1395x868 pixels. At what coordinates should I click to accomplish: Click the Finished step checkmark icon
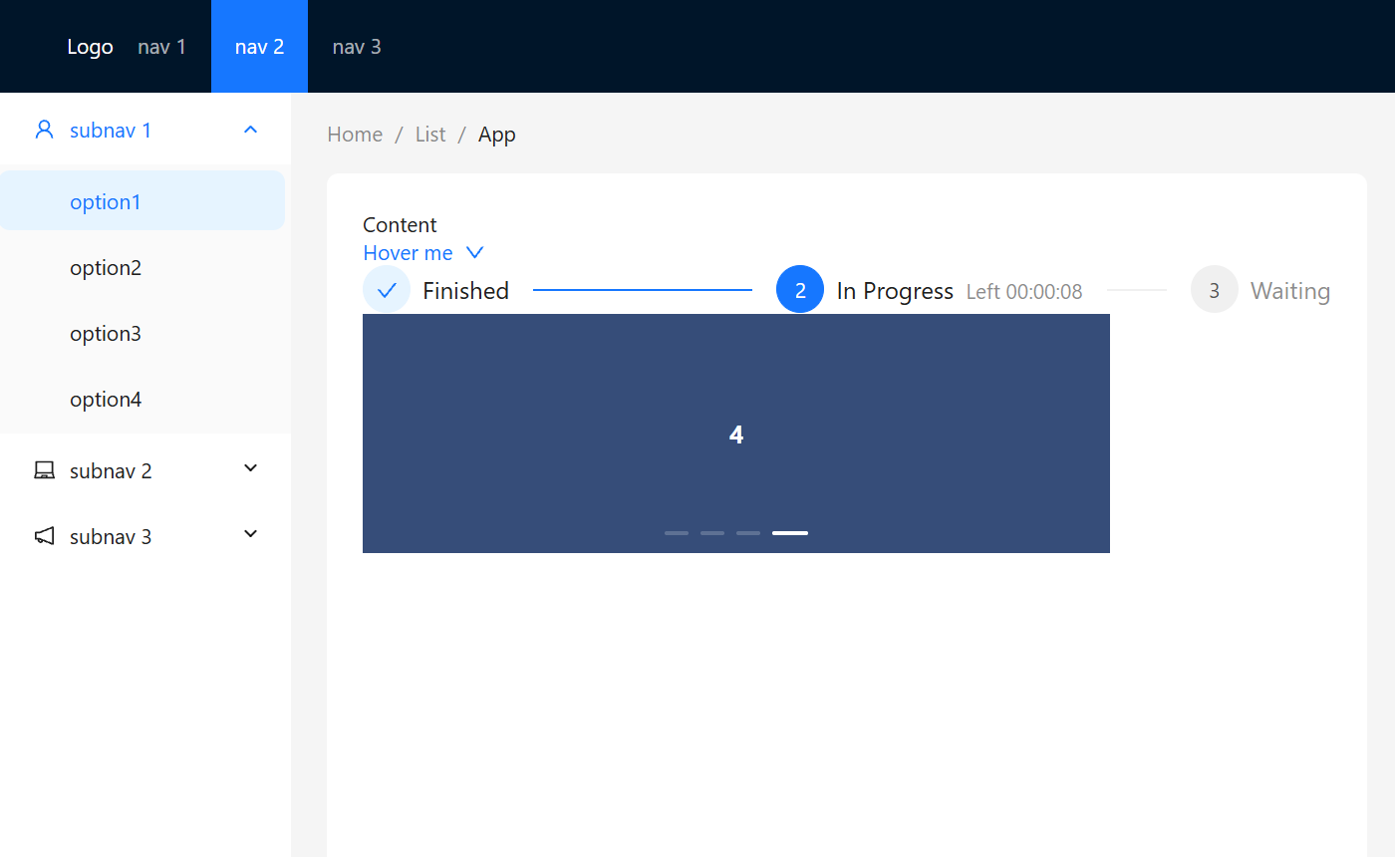tap(387, 290)
